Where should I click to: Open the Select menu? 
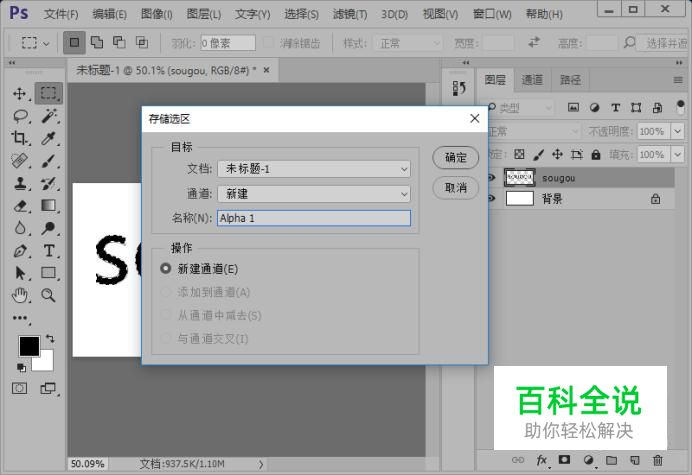pyautogui.click(x=301, y=15)
